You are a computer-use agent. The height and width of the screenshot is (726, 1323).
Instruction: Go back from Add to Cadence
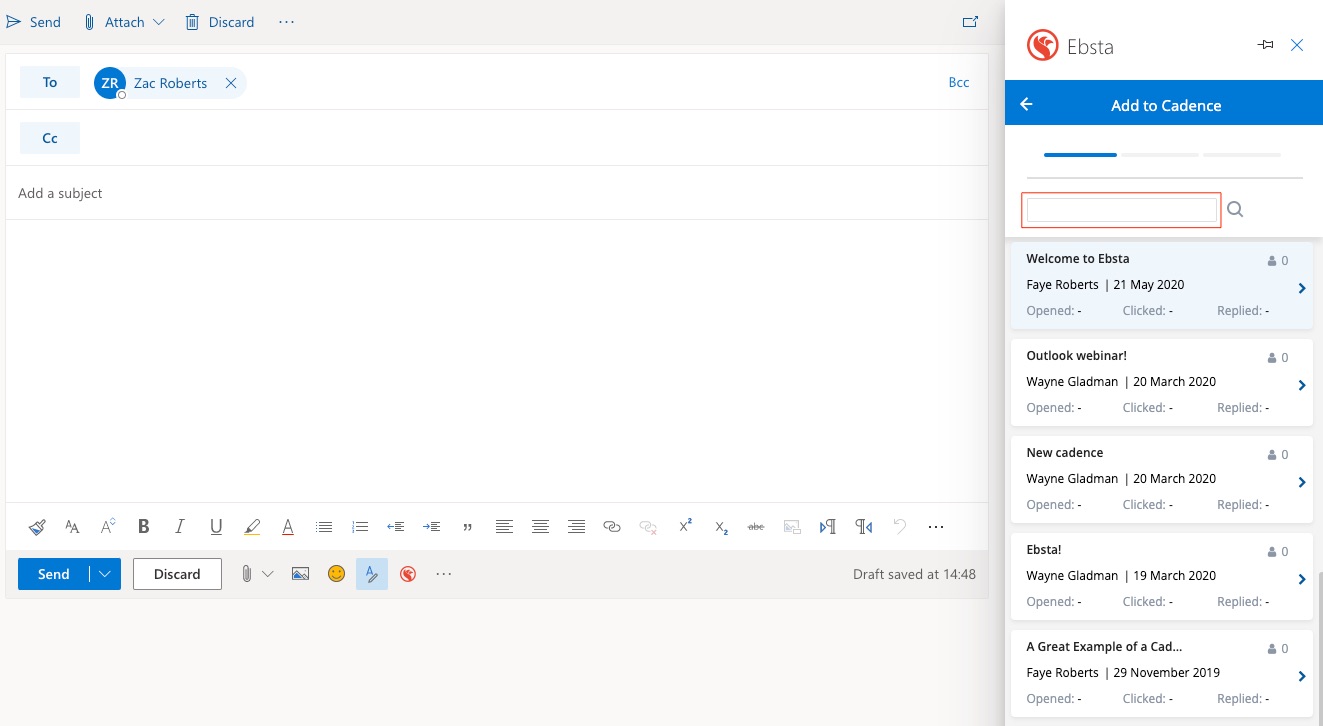(x=1026, y=104)
